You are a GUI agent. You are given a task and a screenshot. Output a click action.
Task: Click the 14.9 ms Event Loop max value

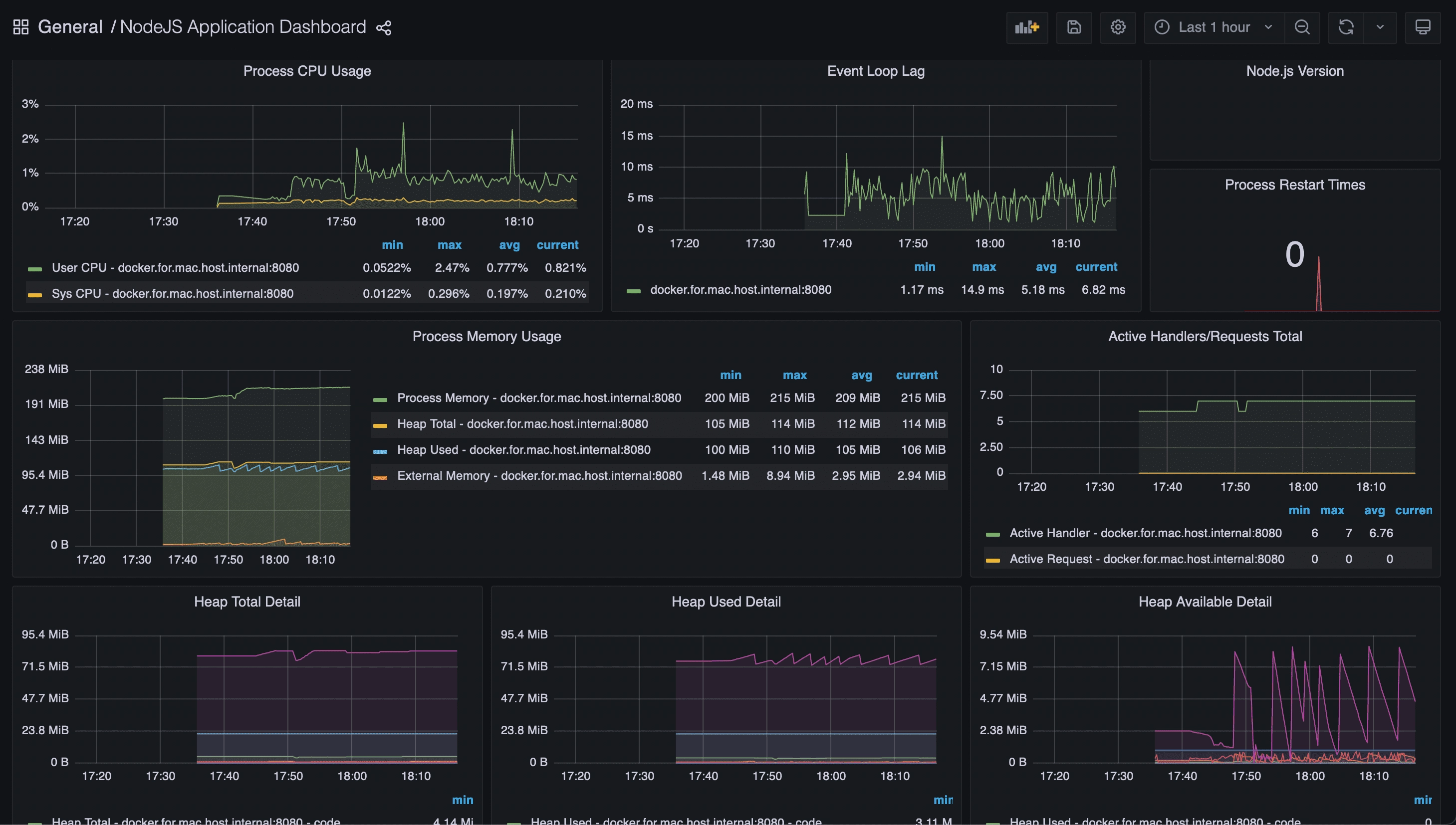point(982,289)
